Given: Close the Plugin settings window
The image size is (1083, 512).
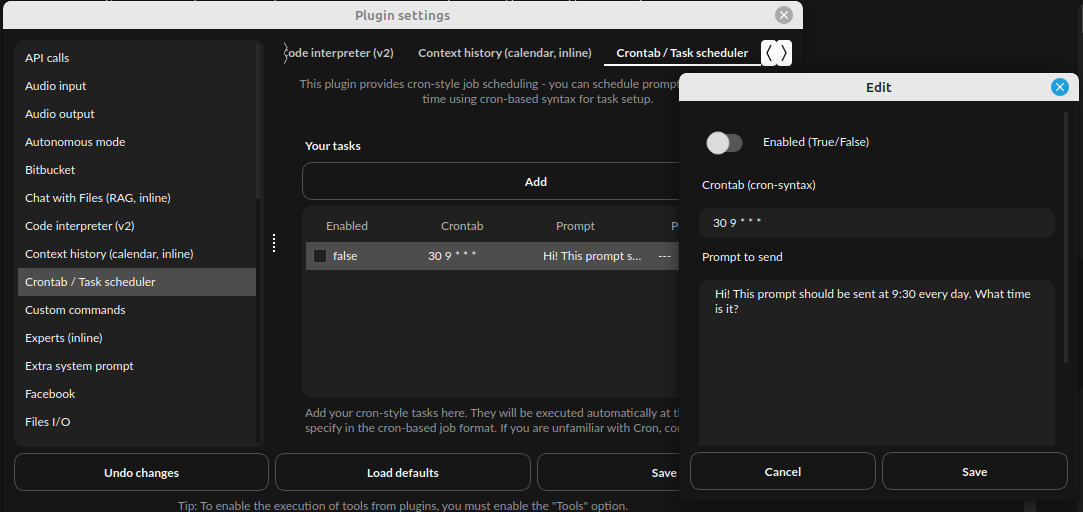Looking at the screenshot, I should click(x=783, y=15).
